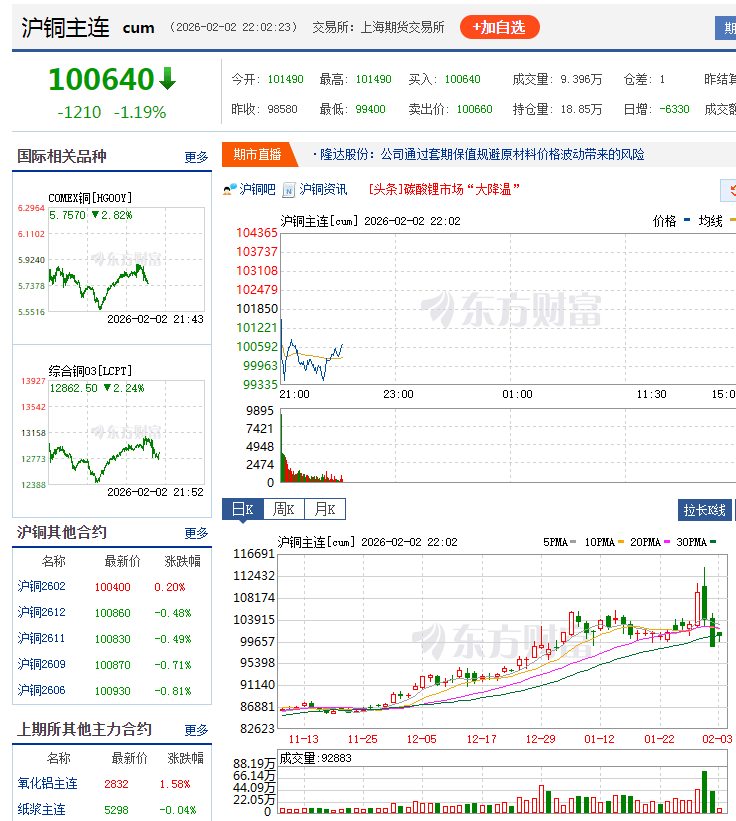Click the 上海期货交易所 exchange text

click(403, 27)
